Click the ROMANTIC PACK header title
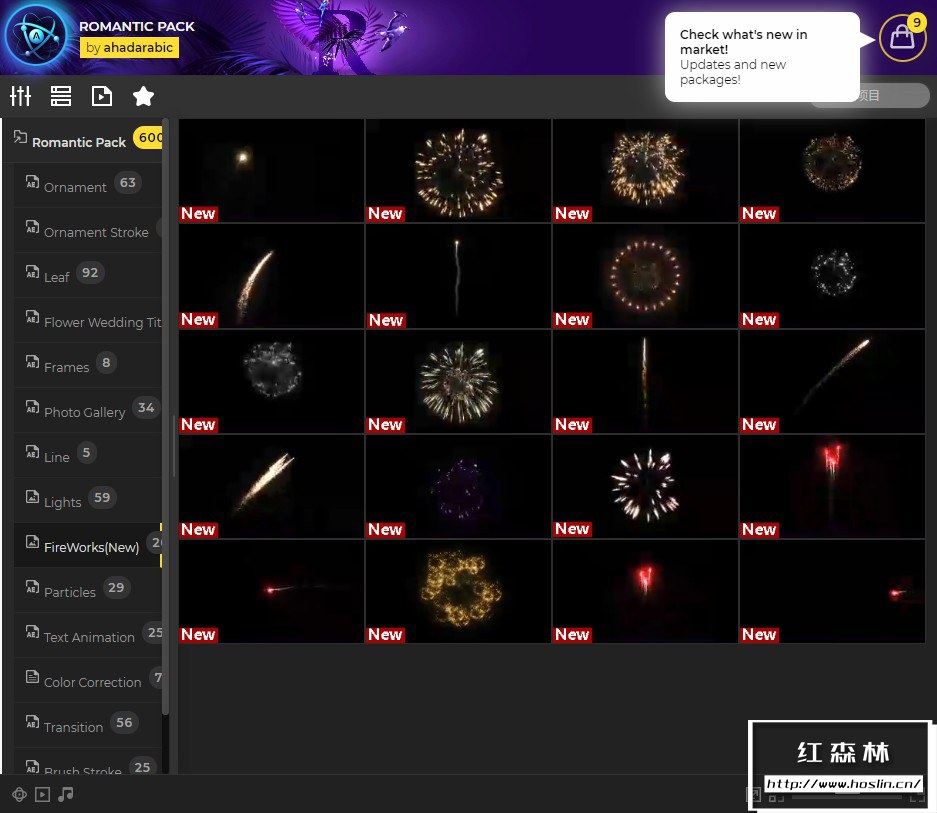Screen dimensions: 937x813 (137, 26)
